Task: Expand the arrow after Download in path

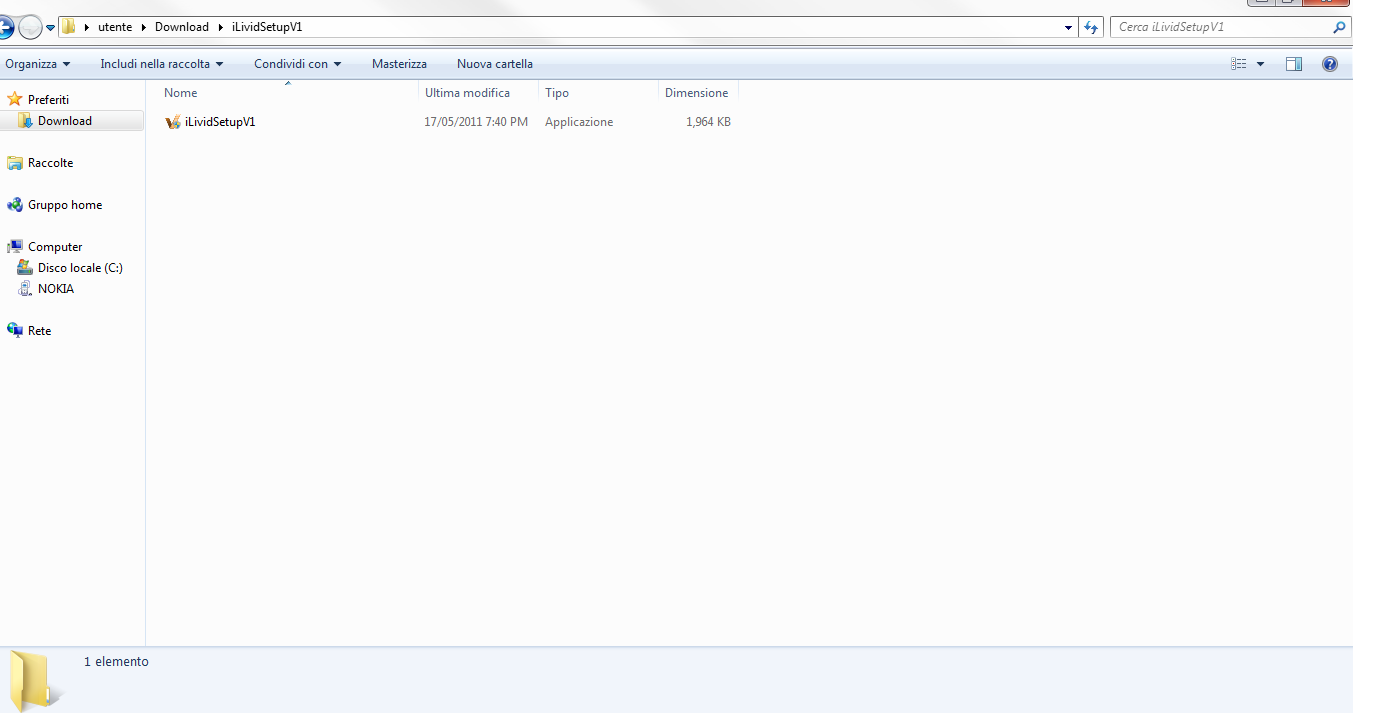Action: 220,27
